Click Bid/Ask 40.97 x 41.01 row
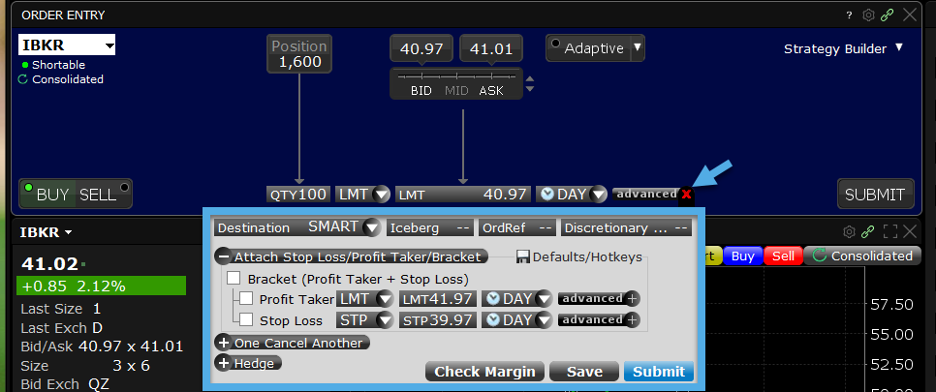This screenshot has height=392, width=936. click(x=101, y=346)
